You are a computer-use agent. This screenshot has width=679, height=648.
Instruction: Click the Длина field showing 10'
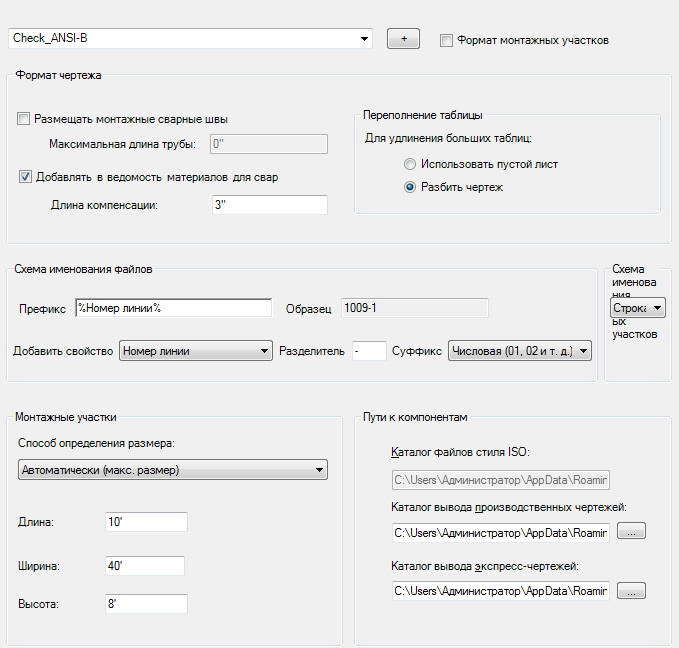[145, 522]
